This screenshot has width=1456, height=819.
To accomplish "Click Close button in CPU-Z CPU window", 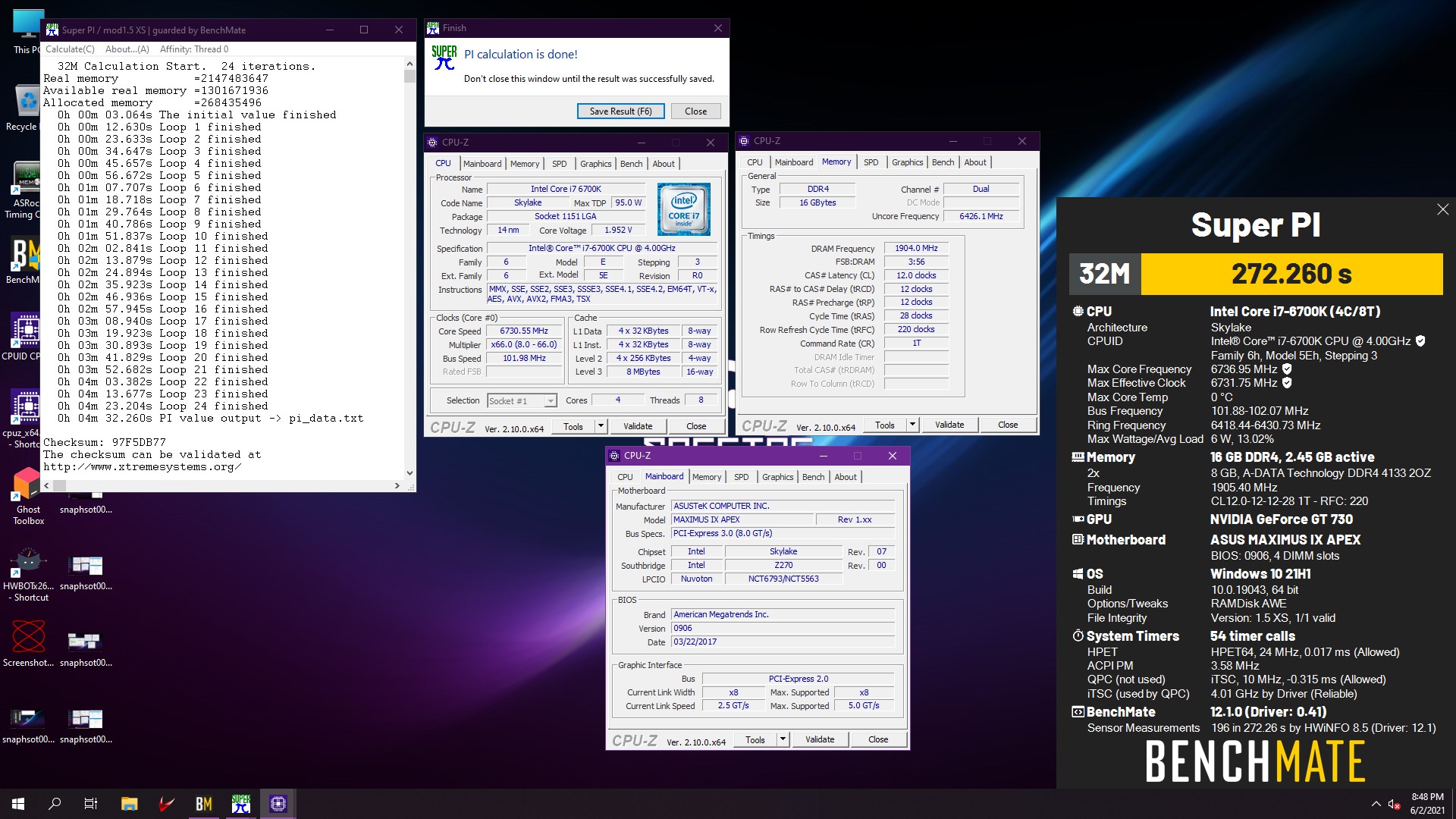I will point(696,426).
